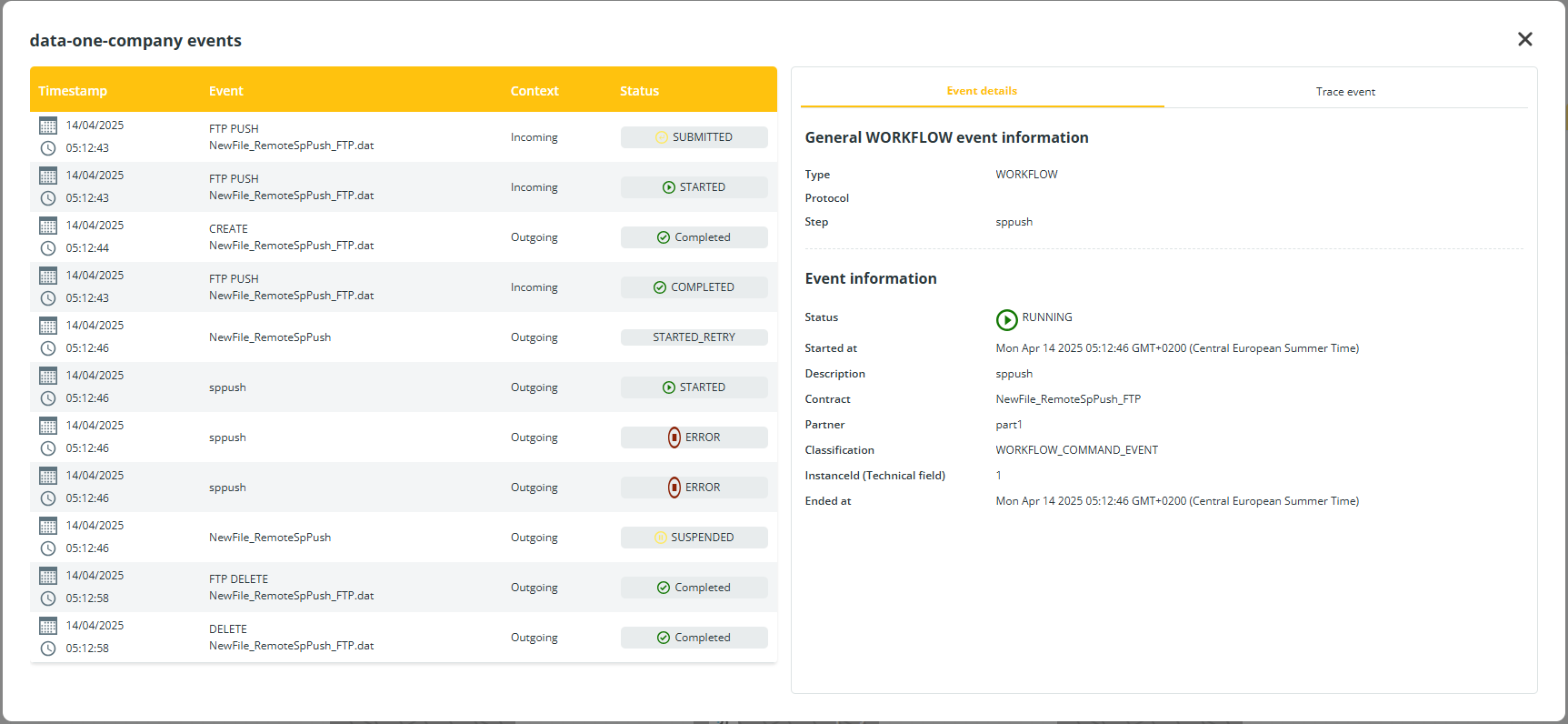Click the STARTED_RETRY status badge
Screen dimensions: 1568x724
pos(694,337)
